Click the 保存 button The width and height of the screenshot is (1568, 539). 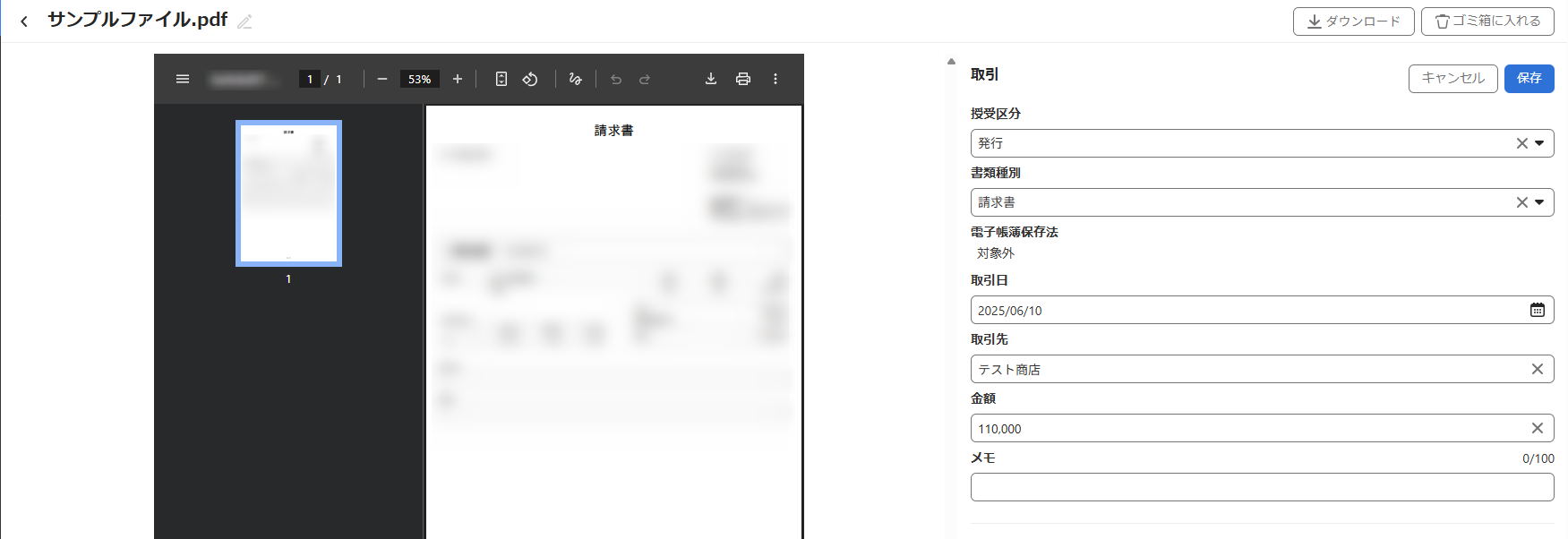point(1529,79)
